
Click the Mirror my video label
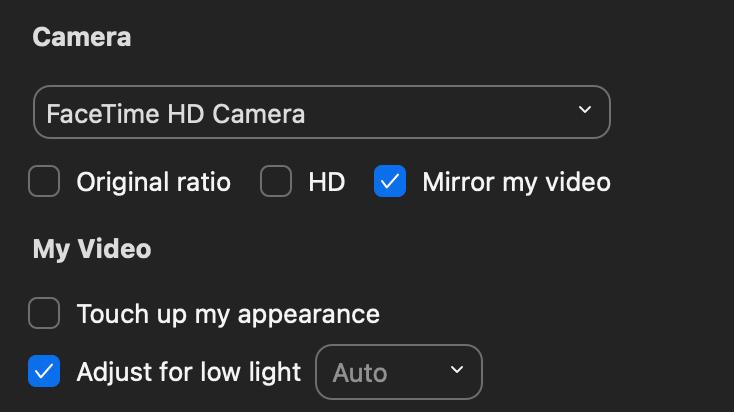pyautogui.click(x=516, y=182)
